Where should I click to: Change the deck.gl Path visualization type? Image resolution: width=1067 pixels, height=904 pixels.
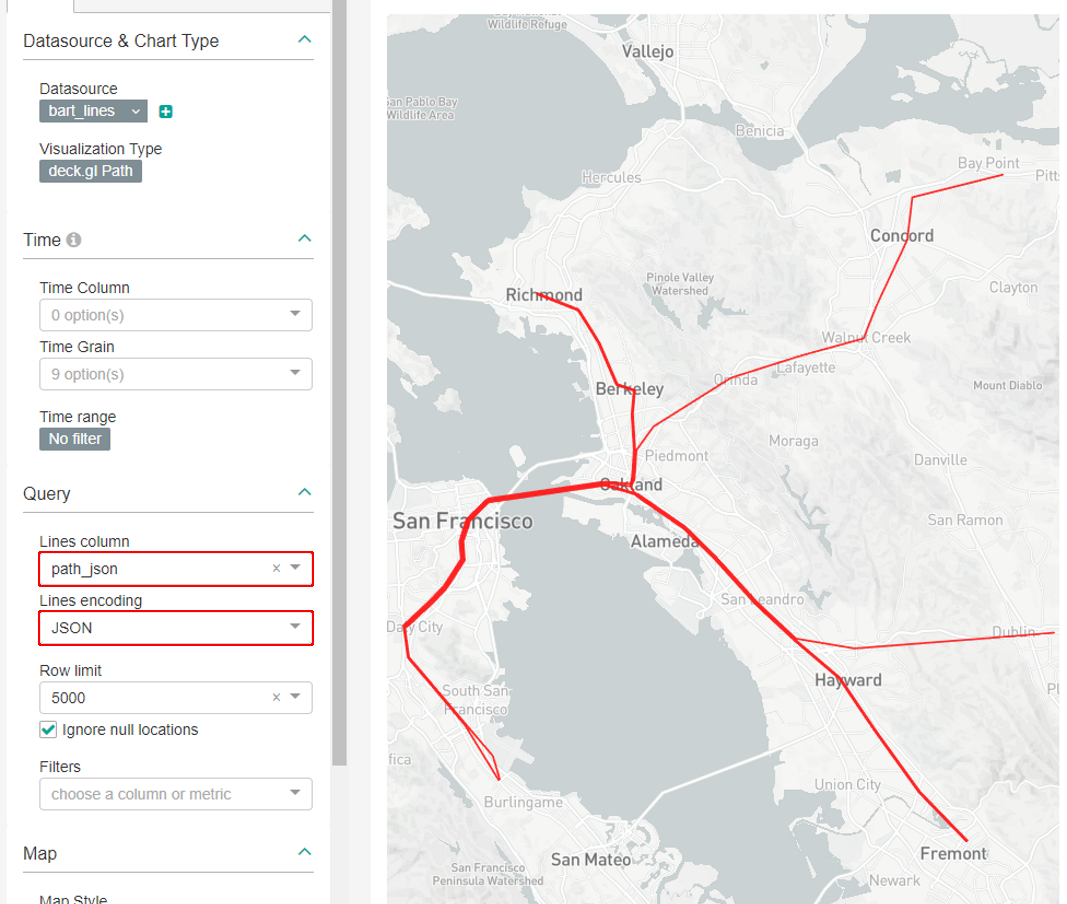(x=91, y=171)
